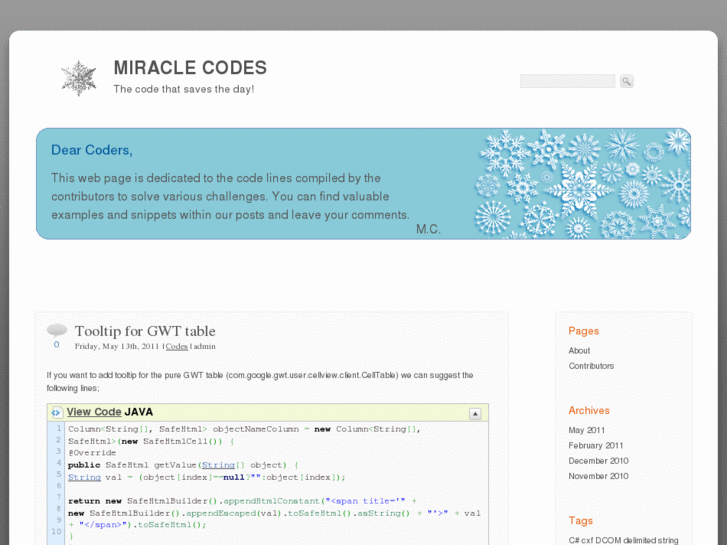Click the snowflake site logo
The width and height of the screenshot is (727, 545).
pos(79,78)
